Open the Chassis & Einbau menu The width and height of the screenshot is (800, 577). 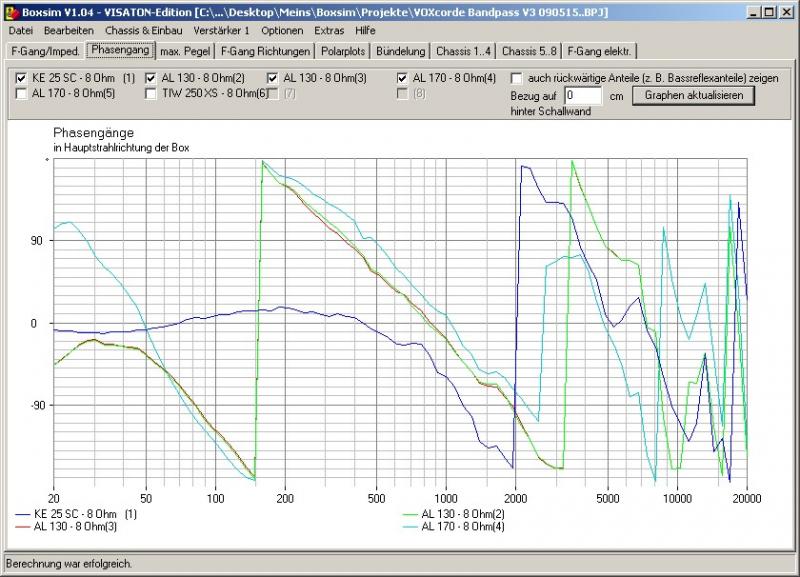pyautogui.click(x=143, y=31)
